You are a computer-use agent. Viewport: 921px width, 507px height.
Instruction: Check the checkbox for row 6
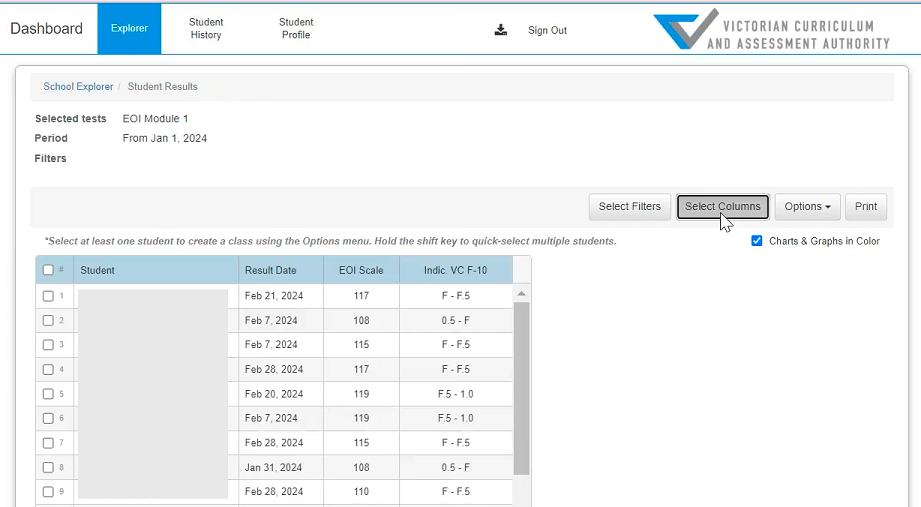pyautogui.click(x=48, y=418)
